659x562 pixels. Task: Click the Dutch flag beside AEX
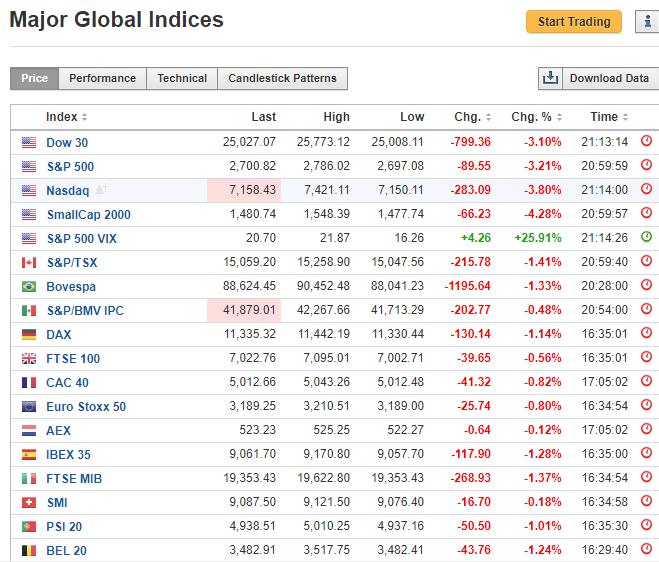(x=29, y=430)
